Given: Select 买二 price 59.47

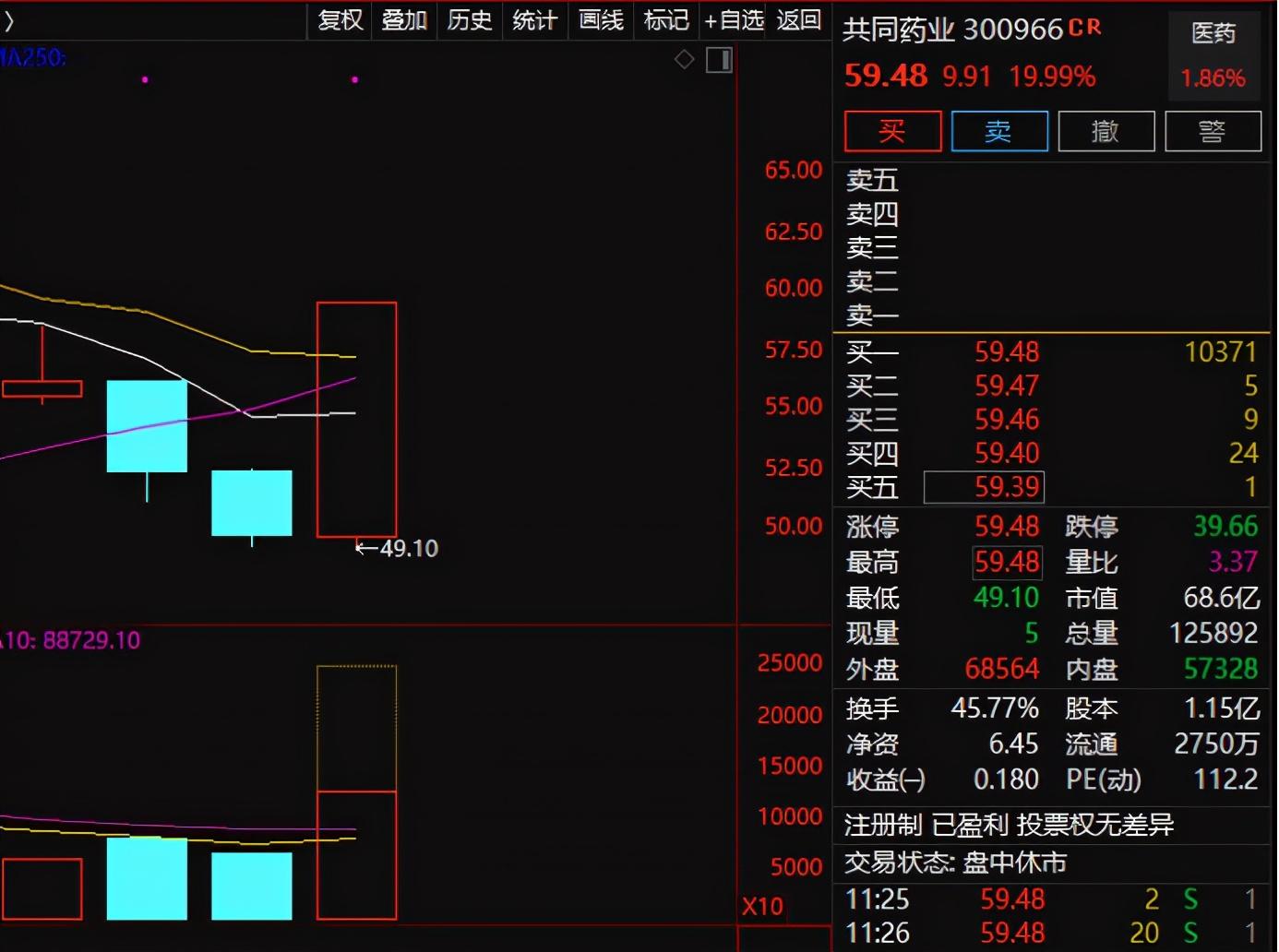Looking at the screenshot, I should (1007, 386).
